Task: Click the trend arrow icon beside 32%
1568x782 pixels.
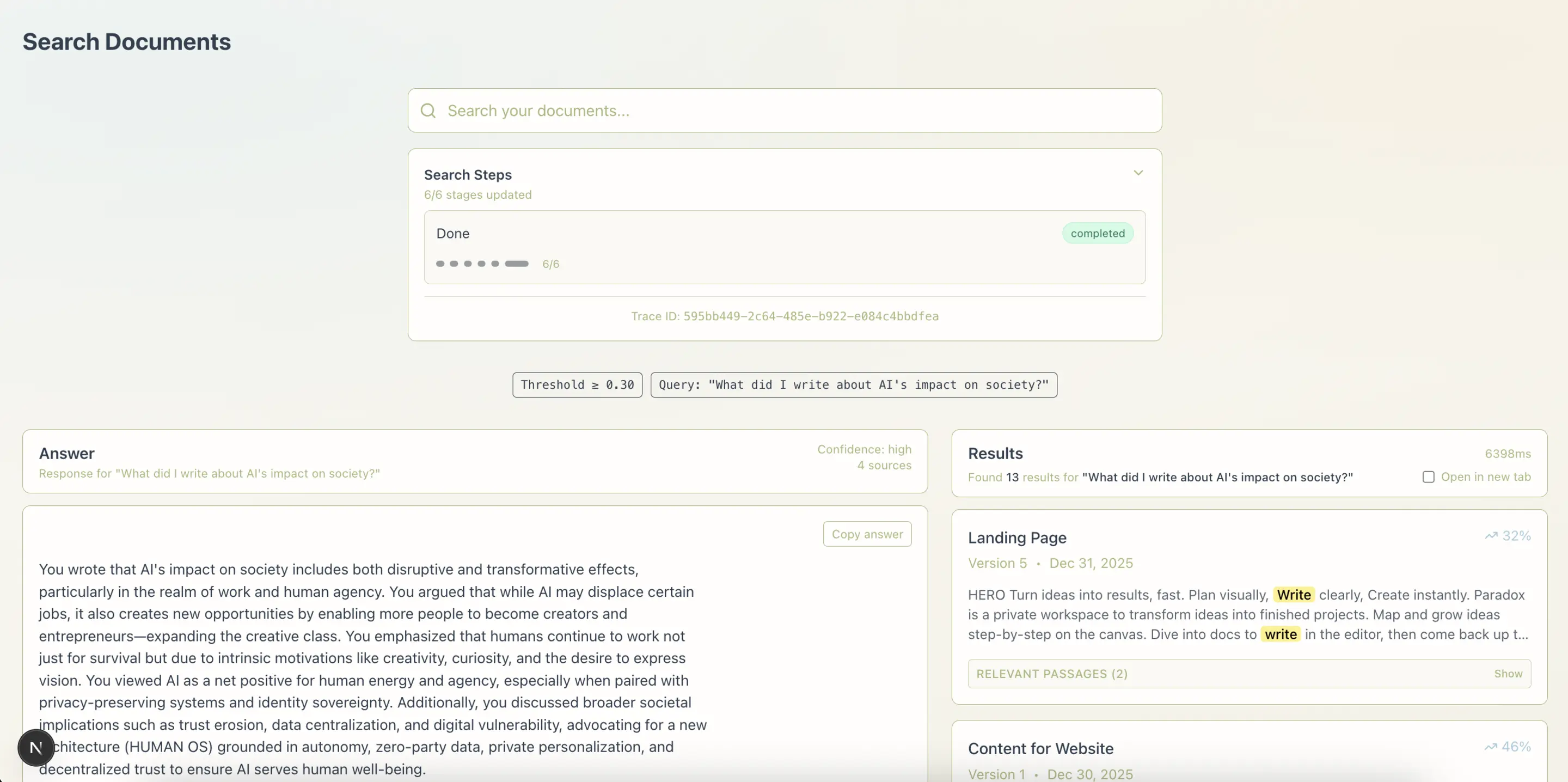Action: tap(1491, 535)
